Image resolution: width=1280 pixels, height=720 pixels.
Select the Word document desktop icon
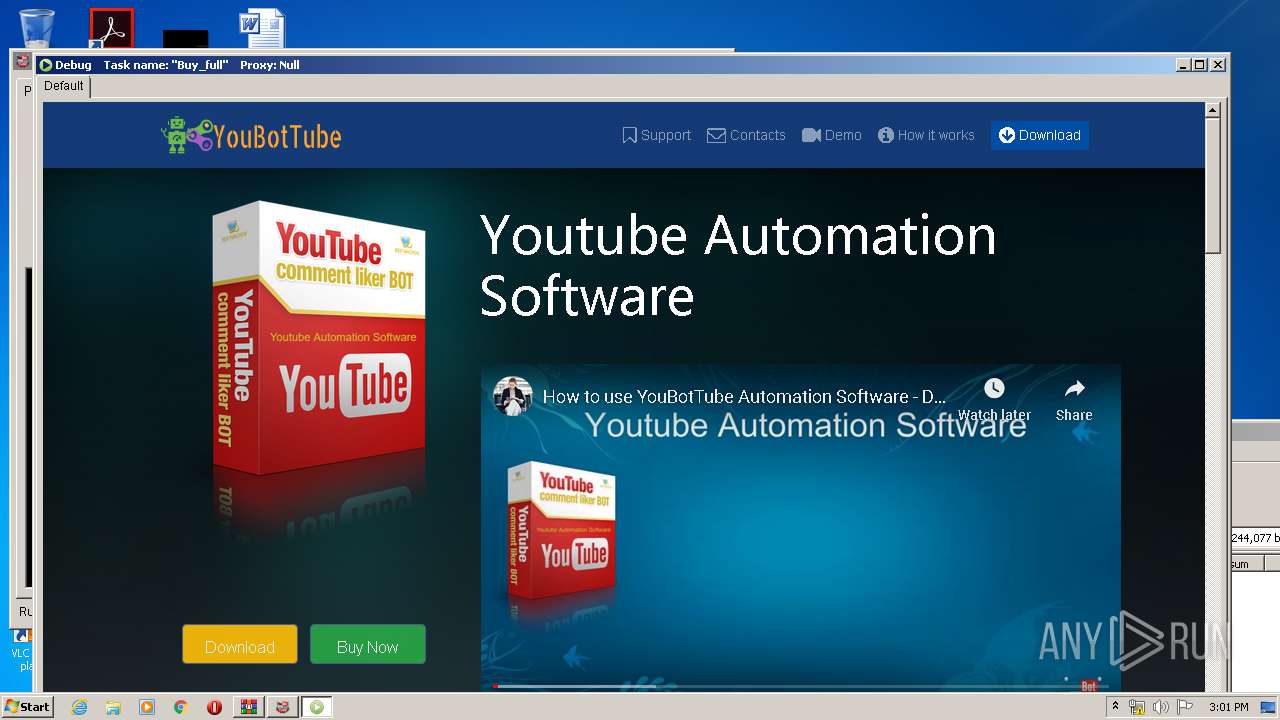click(x=262, y=28)
